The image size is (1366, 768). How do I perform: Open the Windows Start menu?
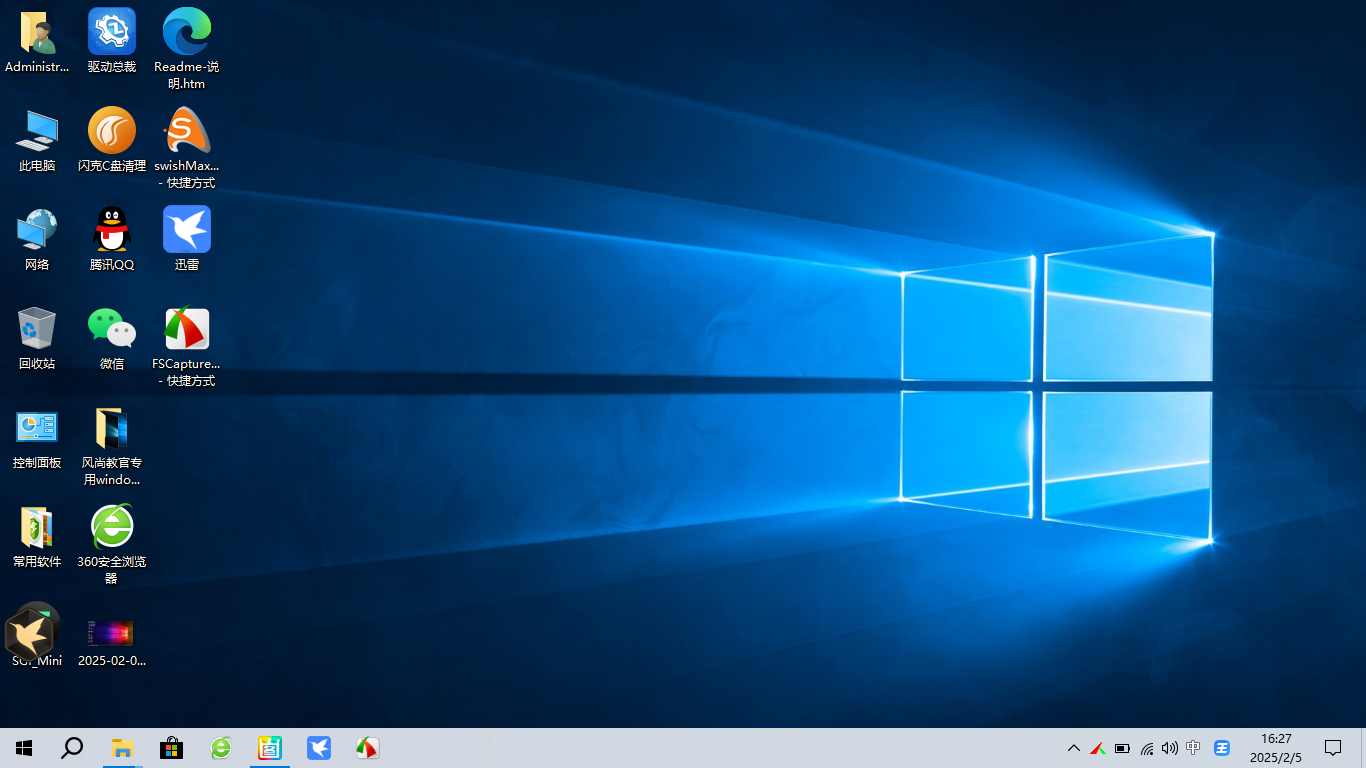click(24, 748)
